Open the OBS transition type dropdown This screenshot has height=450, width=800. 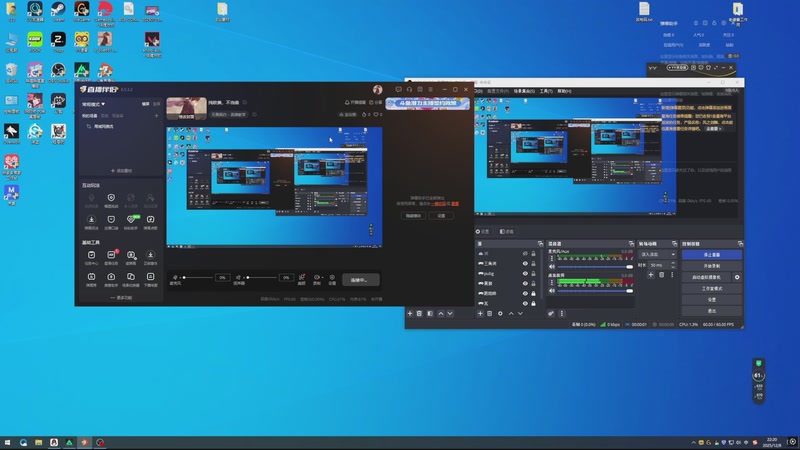tap(658, 254)
